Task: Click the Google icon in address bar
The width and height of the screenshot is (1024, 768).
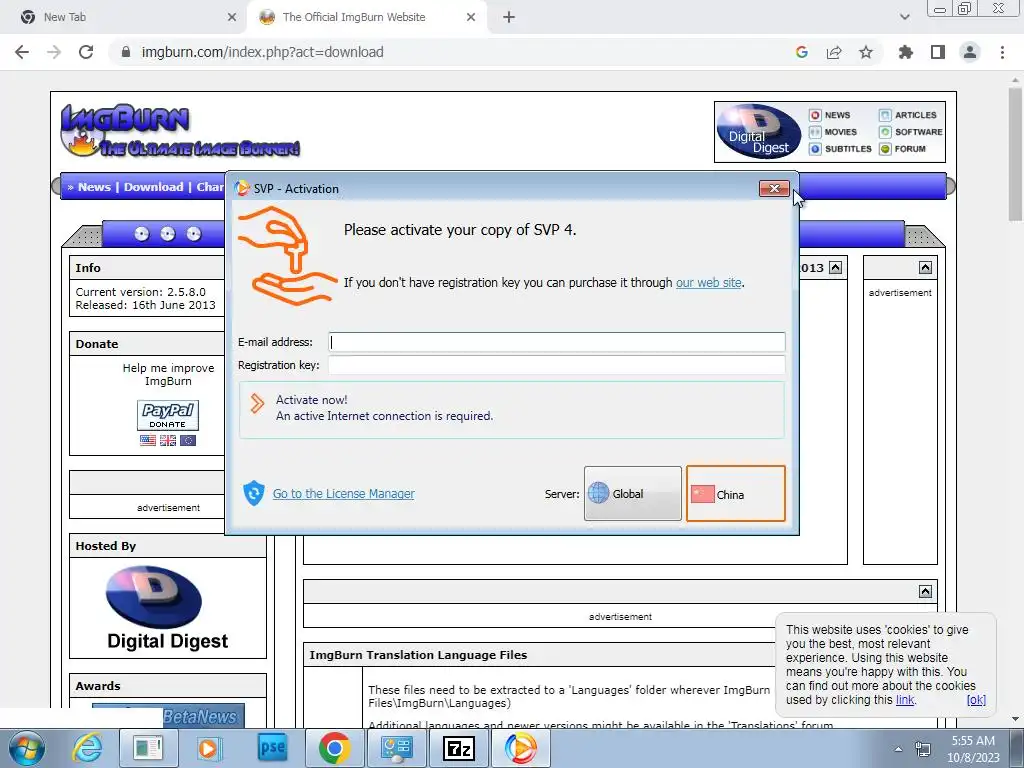Action: [802, 52]
